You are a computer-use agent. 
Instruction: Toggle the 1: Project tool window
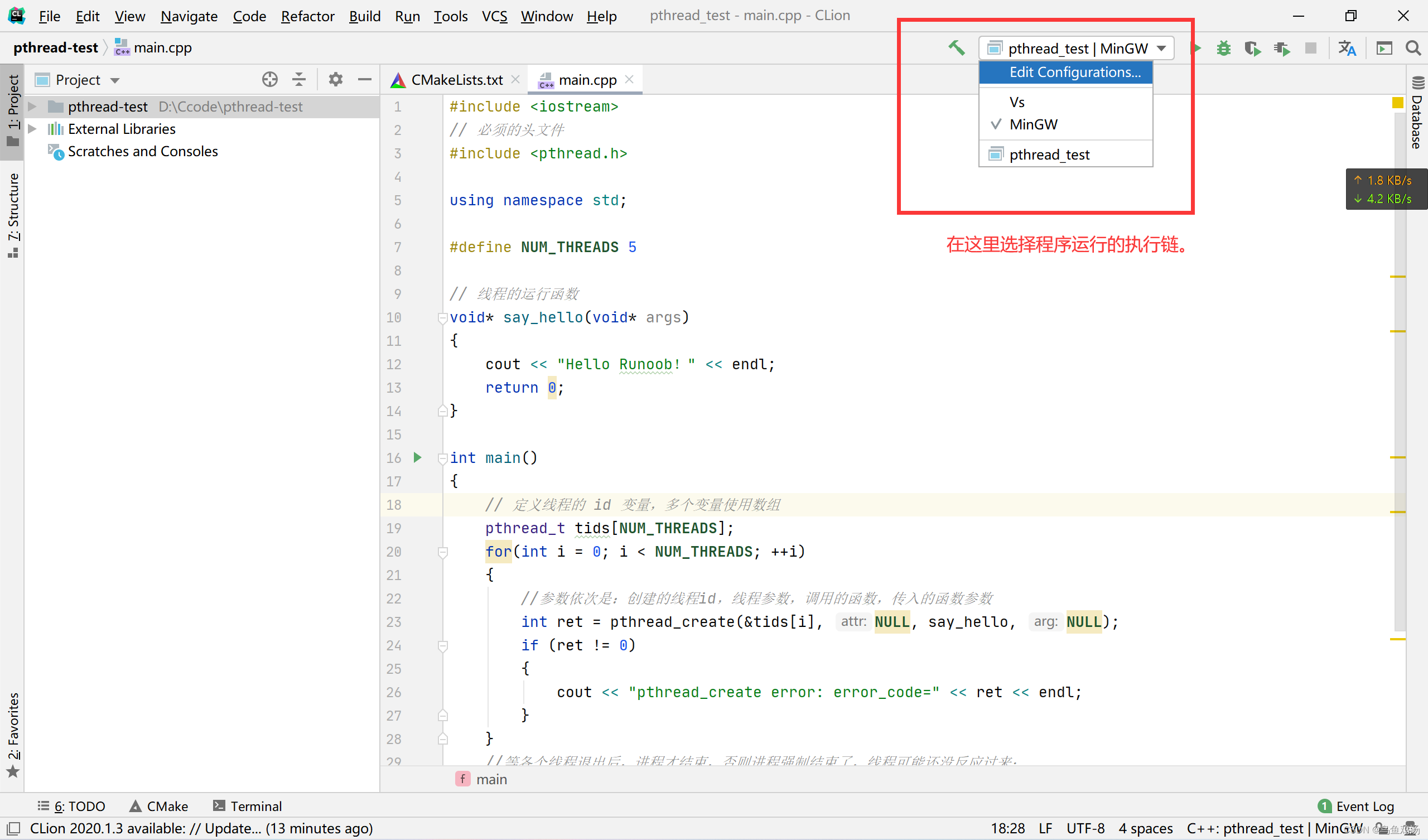pyautogui.click(x=12, y=110)
